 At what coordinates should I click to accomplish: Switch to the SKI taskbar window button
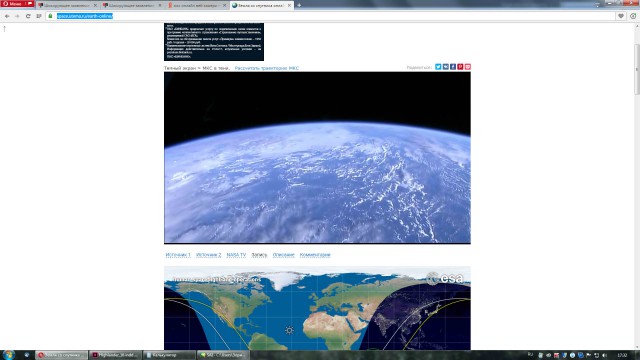[x=223, y=355]
